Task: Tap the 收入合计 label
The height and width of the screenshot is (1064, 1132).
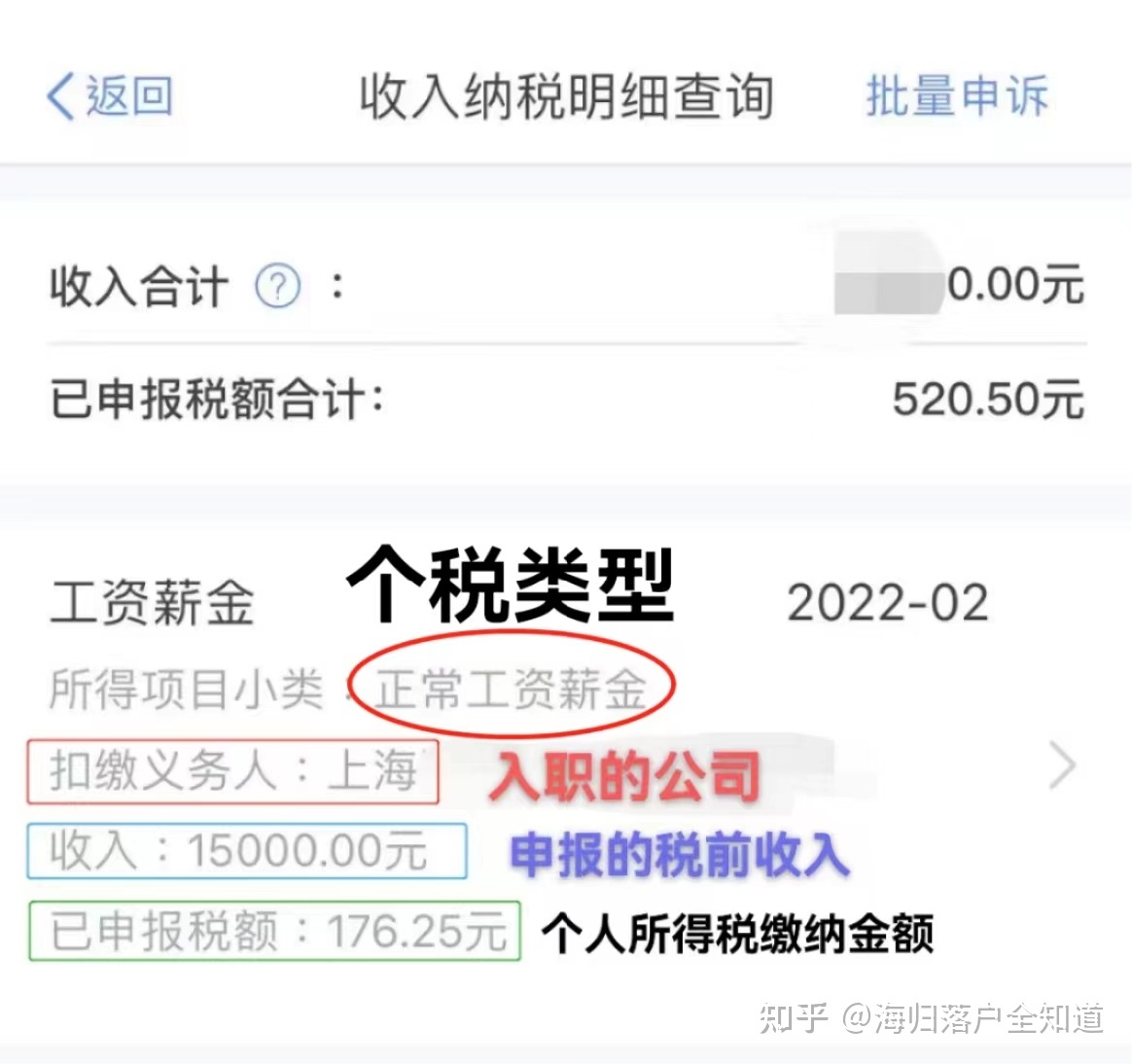Action: pos(139,287)
